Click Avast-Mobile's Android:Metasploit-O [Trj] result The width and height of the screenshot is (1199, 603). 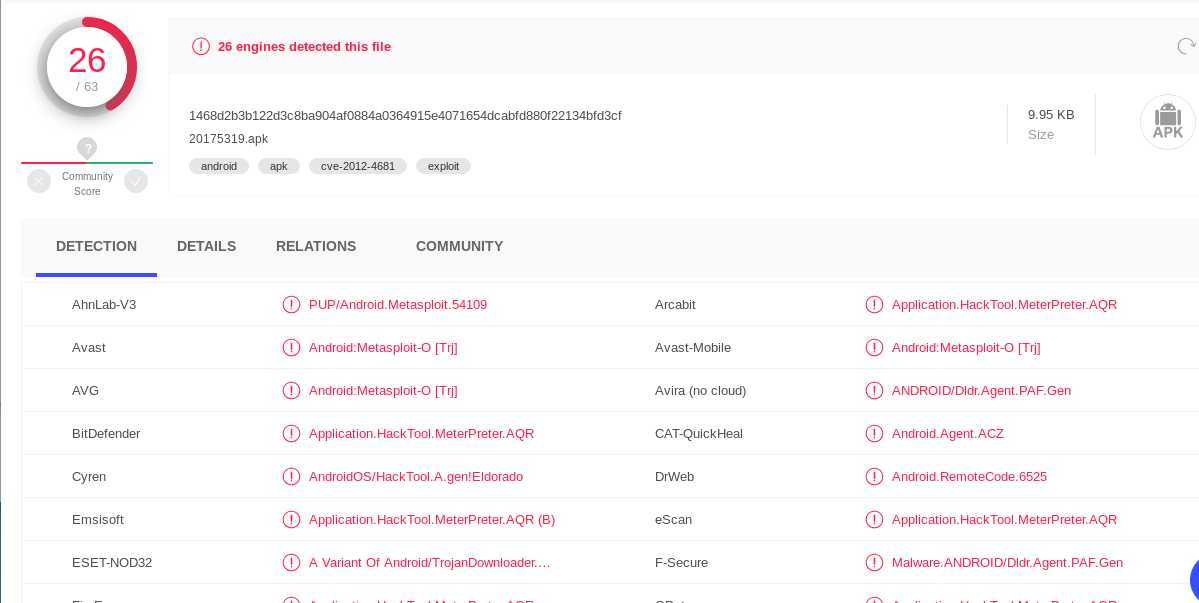coord(966,348)
